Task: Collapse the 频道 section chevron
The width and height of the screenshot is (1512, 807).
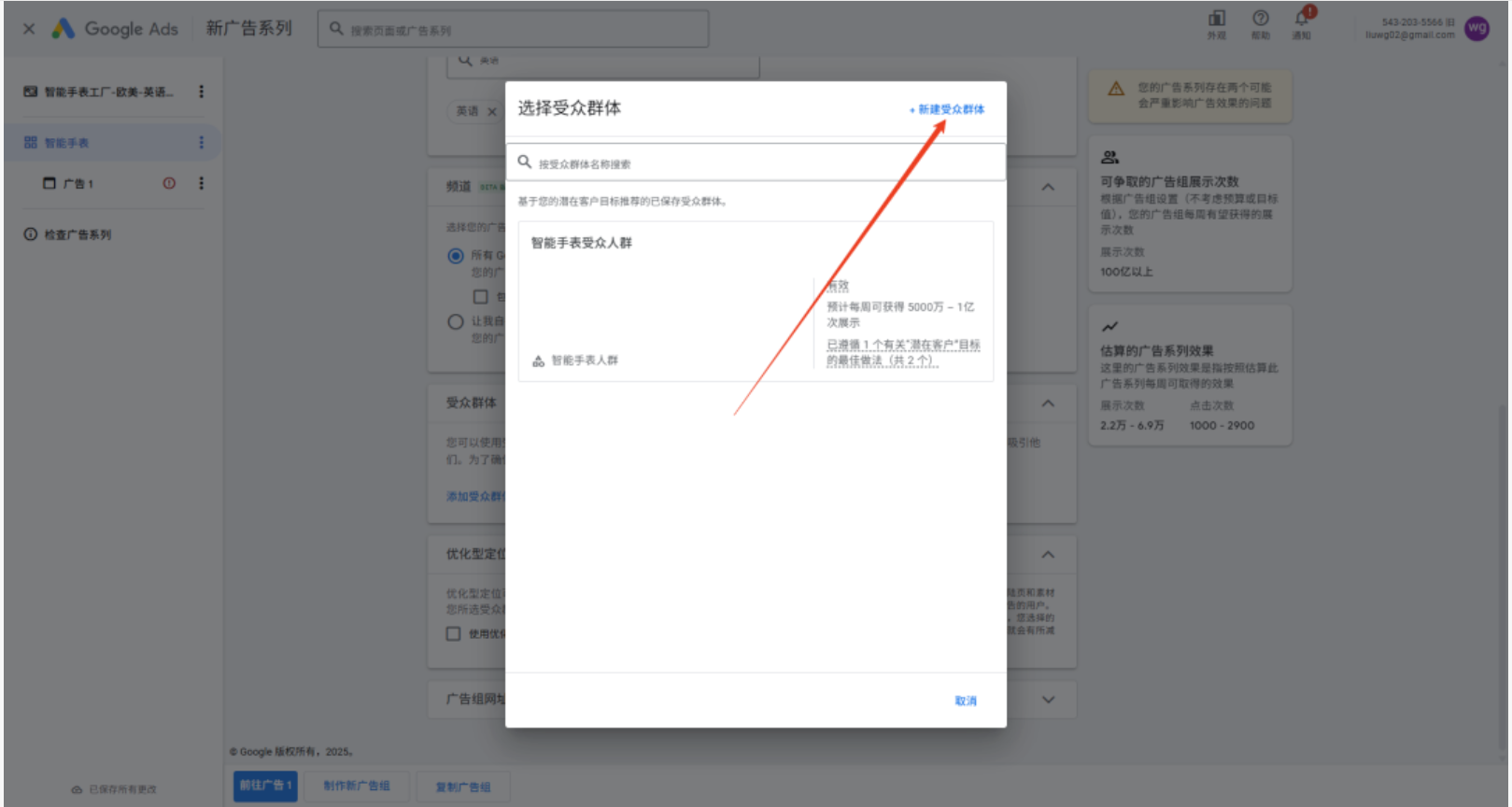Action: point(1048,187)
